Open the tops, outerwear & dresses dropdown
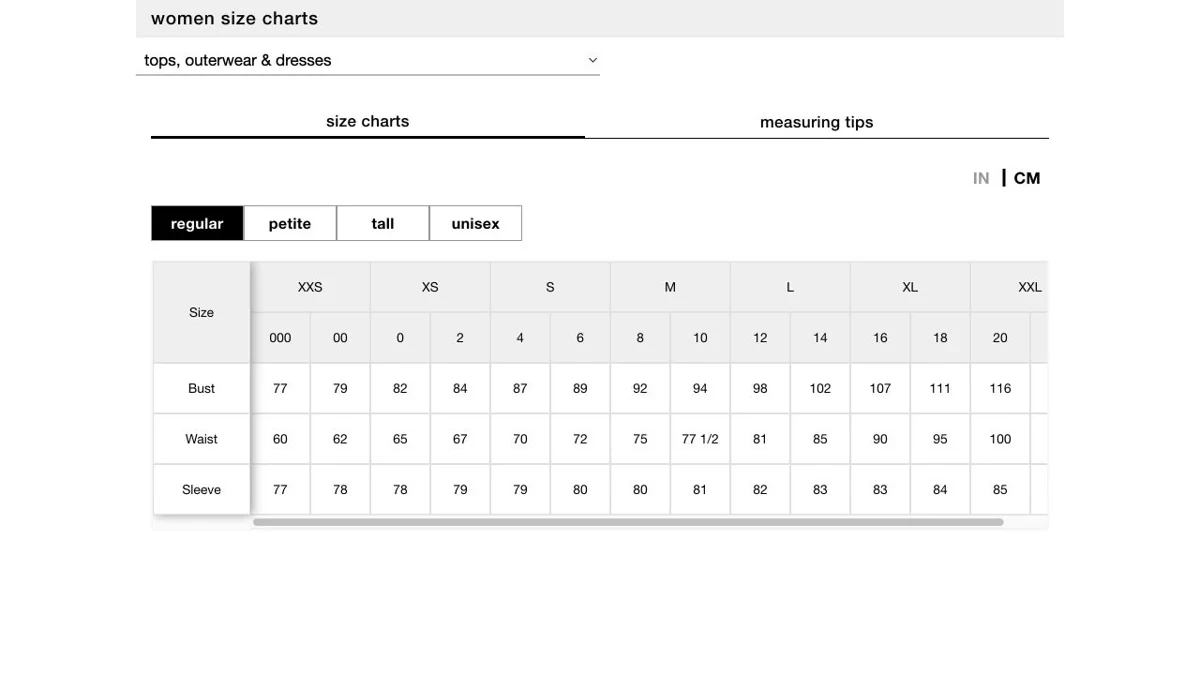This screenshot has width=1200, height=675. [x=368, y=60]
